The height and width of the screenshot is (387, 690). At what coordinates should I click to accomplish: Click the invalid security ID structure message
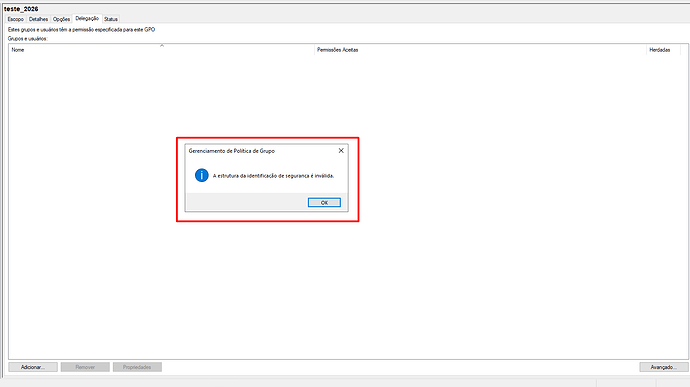pos(273,176)
